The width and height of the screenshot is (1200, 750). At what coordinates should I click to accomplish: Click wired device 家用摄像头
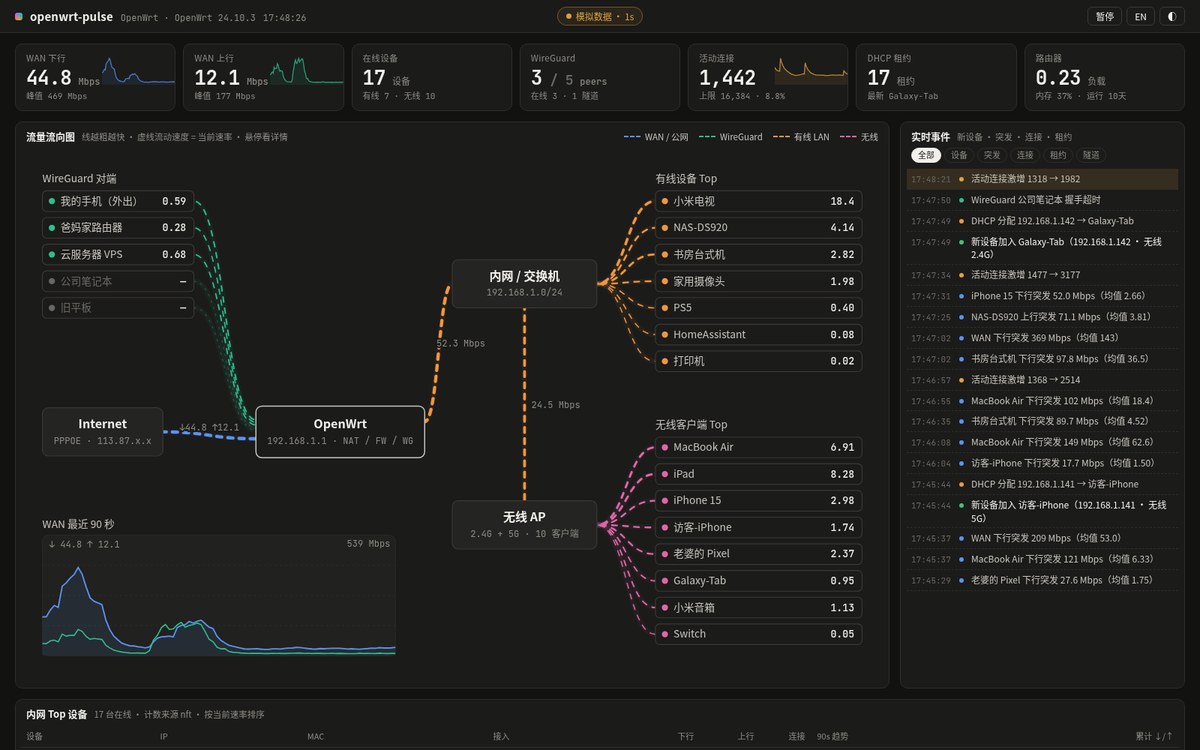point(759,281)
